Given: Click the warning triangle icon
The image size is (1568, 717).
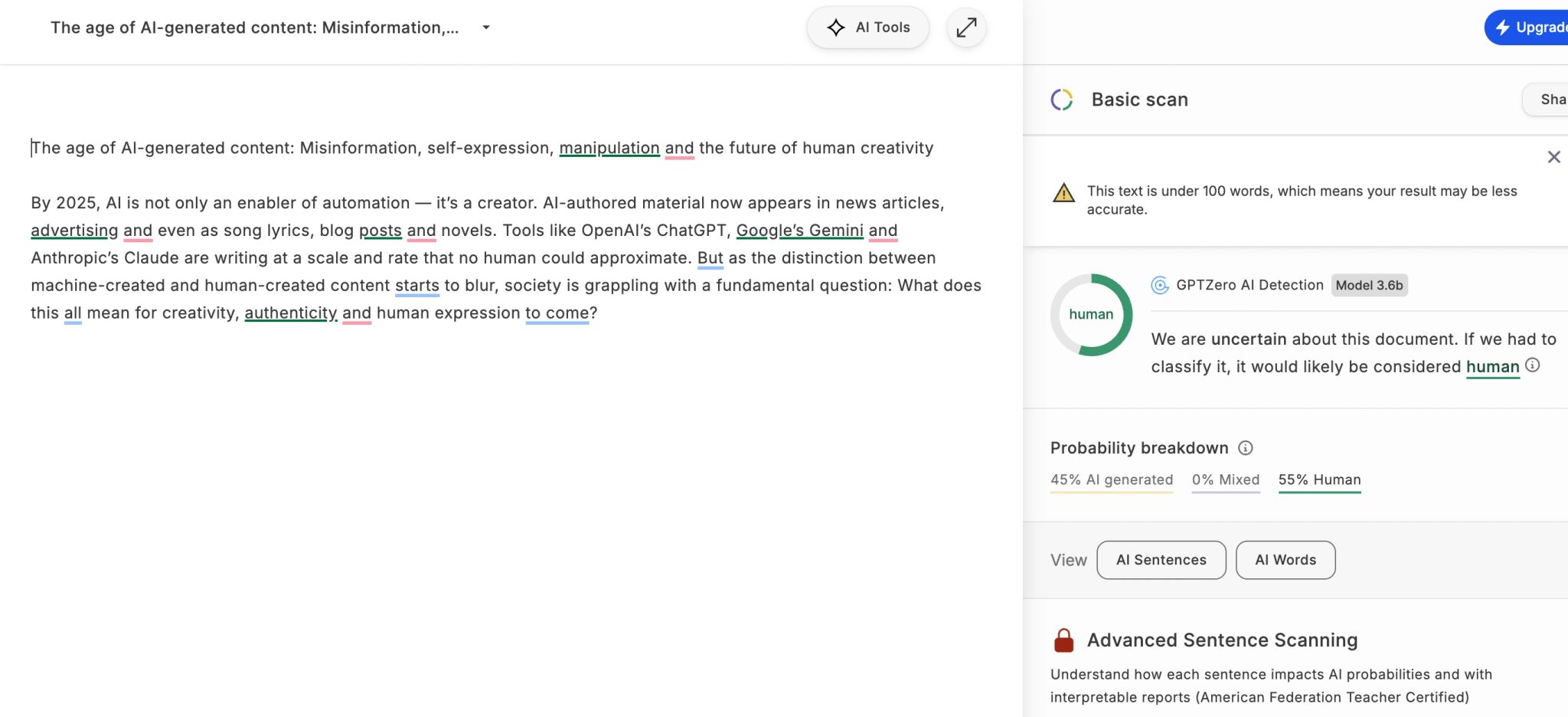Looking at the screenshot, I should tap(1063, 192).
